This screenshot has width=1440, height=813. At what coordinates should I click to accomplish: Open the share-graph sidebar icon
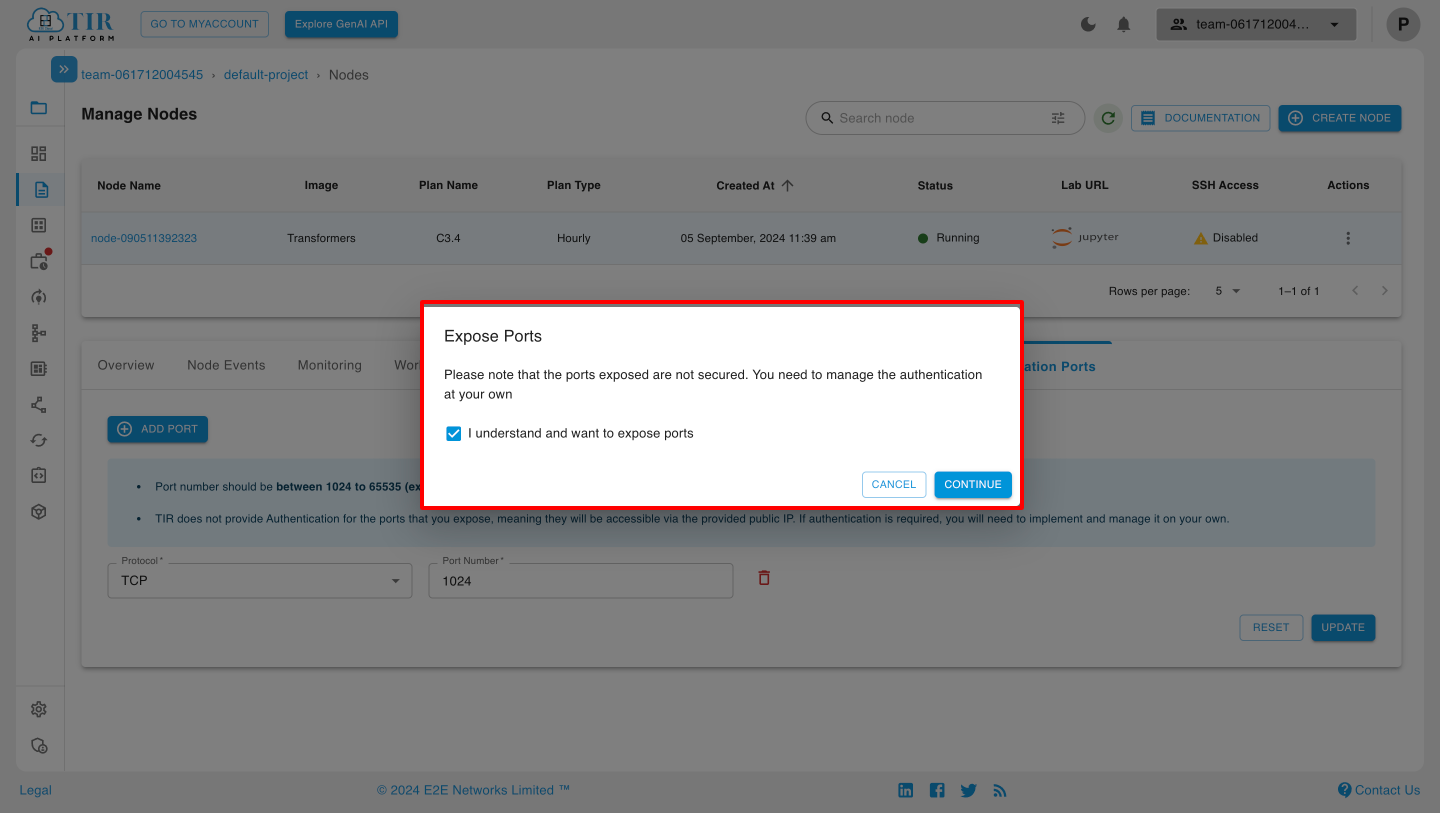39,405
